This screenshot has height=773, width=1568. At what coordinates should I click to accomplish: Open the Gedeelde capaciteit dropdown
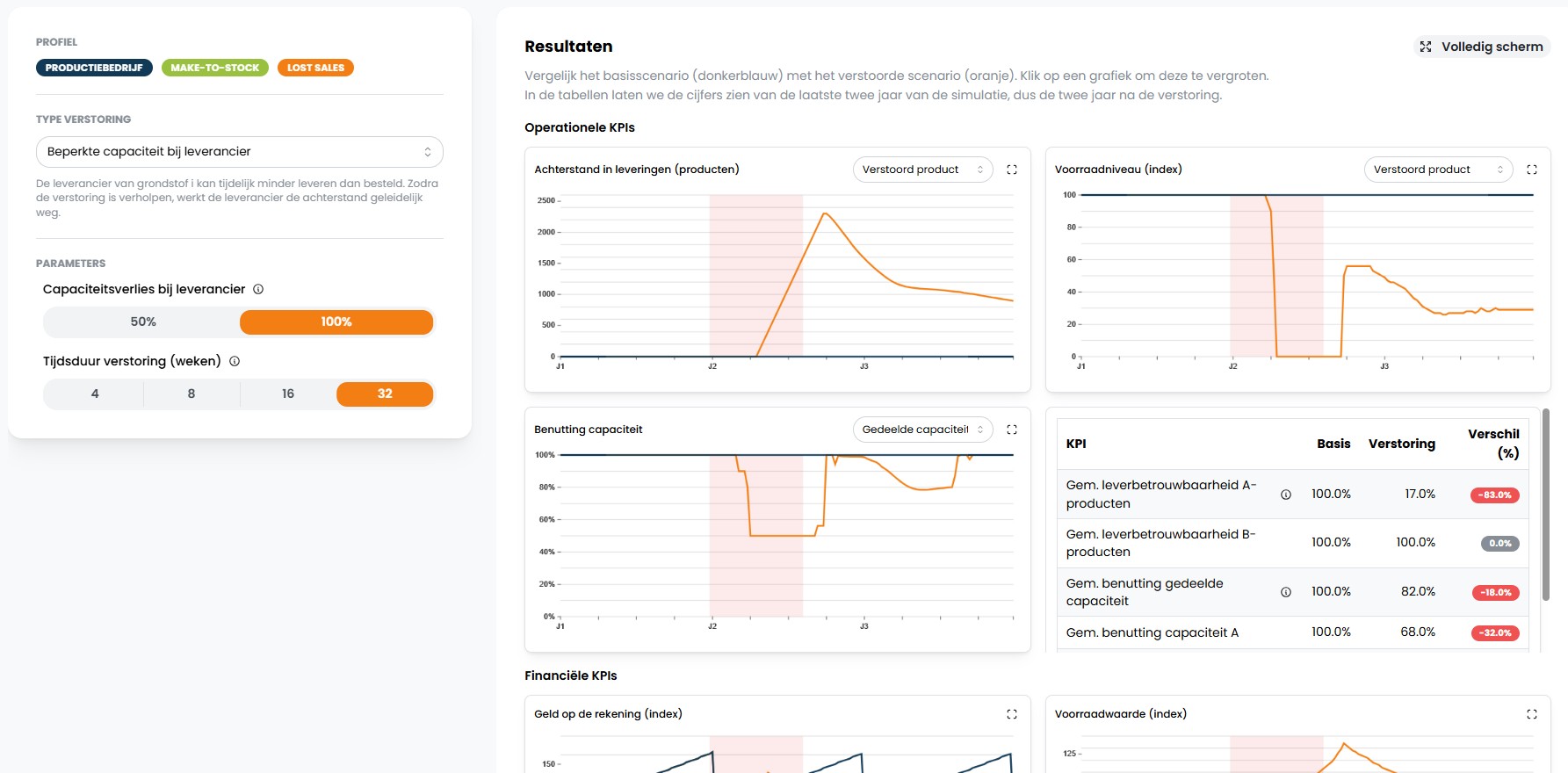coord(922,430)
